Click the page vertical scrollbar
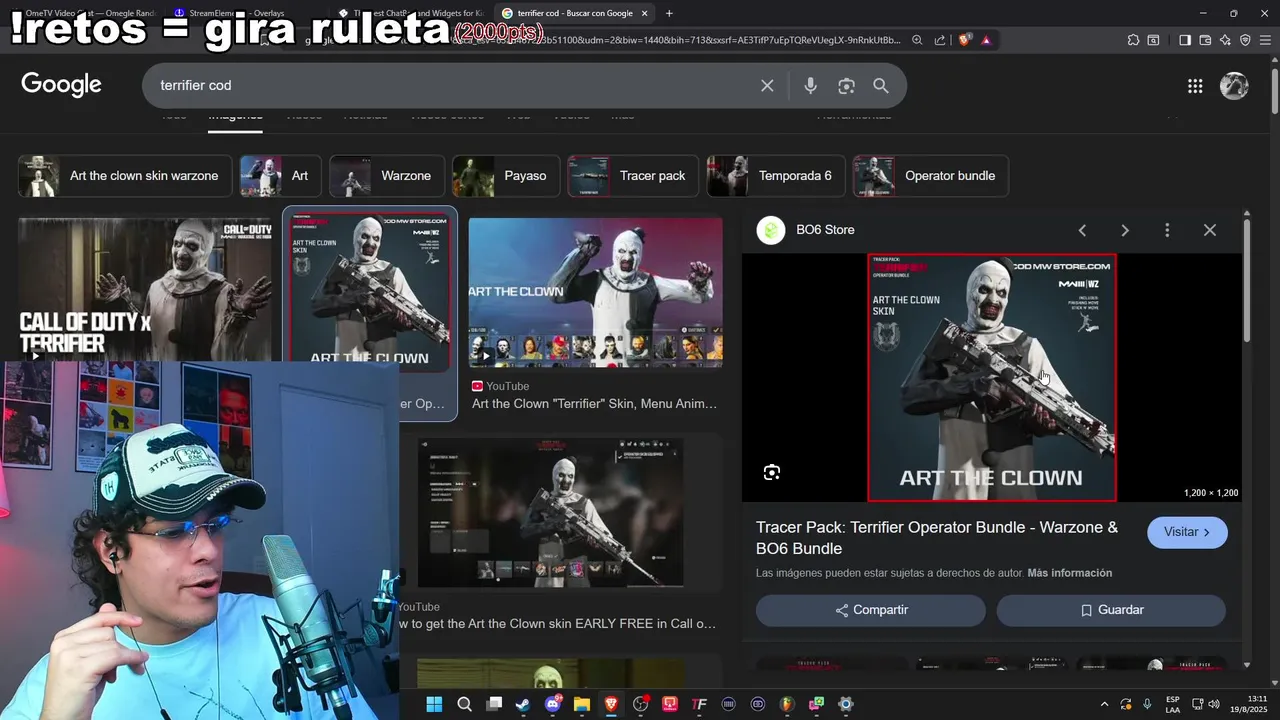The image size is (1280, 720). pyautogui.click(x=1275, y=90)
